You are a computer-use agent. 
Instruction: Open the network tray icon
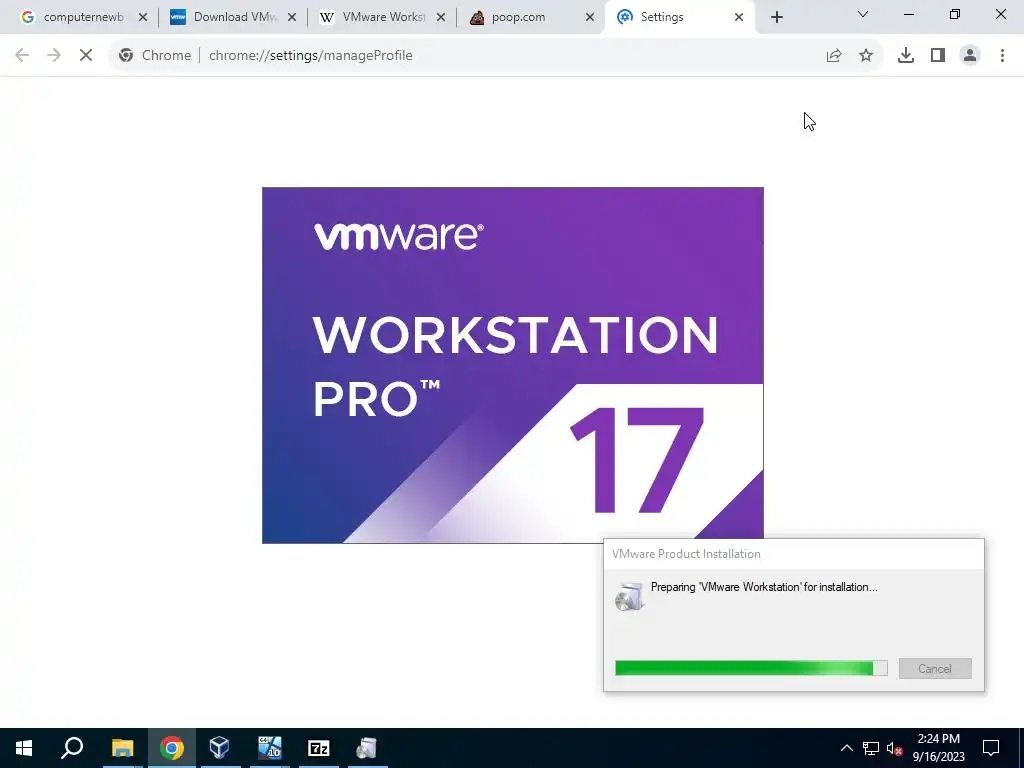coord(871,748)
